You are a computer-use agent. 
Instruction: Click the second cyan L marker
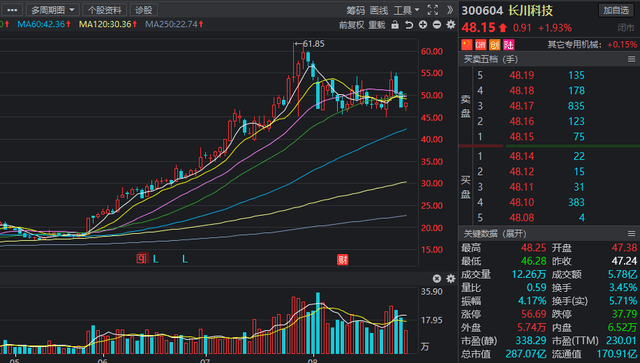point(185,259)
